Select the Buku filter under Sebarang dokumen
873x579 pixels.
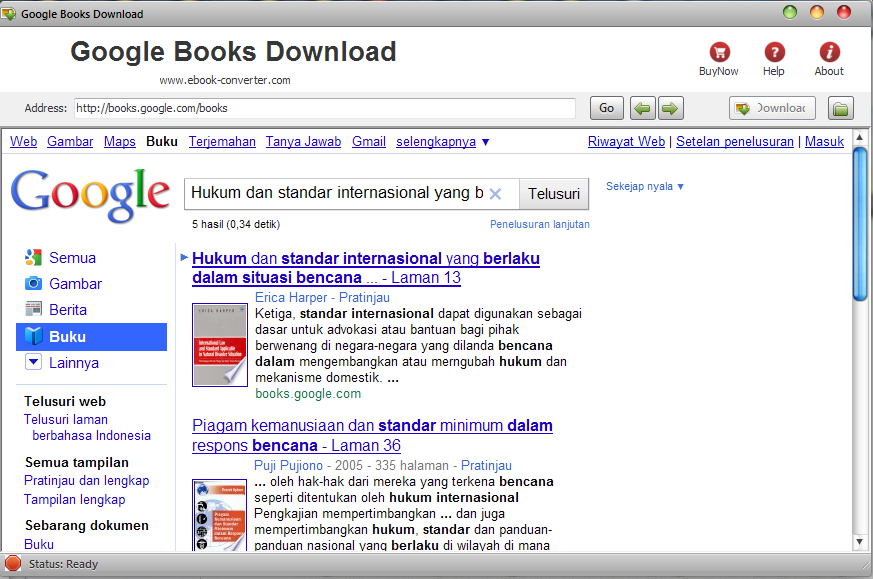point(39,544)
